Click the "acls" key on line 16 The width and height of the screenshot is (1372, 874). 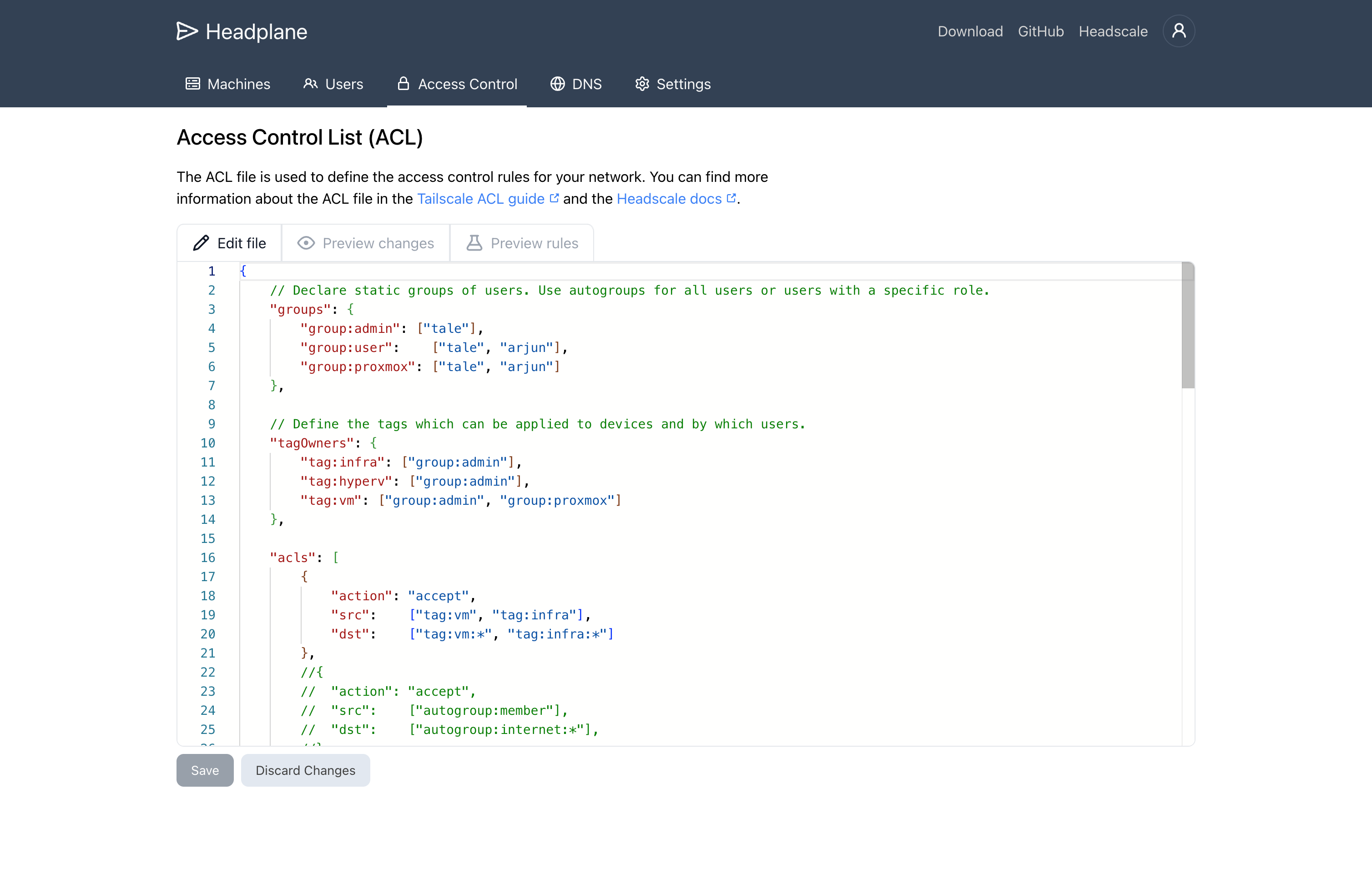click(293, 558)
